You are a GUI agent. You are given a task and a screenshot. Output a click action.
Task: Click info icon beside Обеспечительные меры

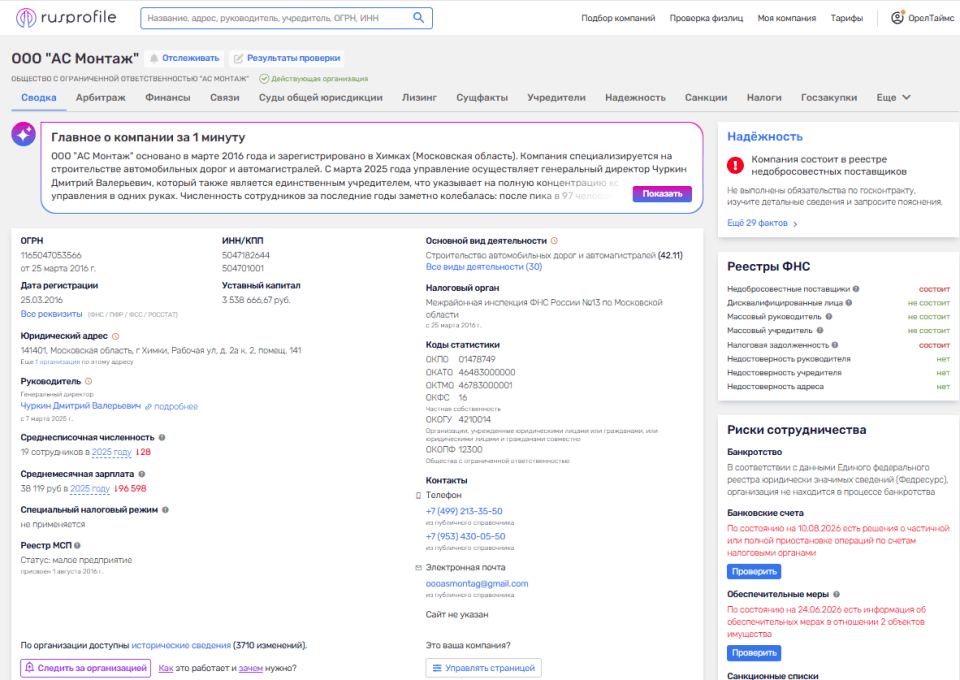click(x=836, y=594)
